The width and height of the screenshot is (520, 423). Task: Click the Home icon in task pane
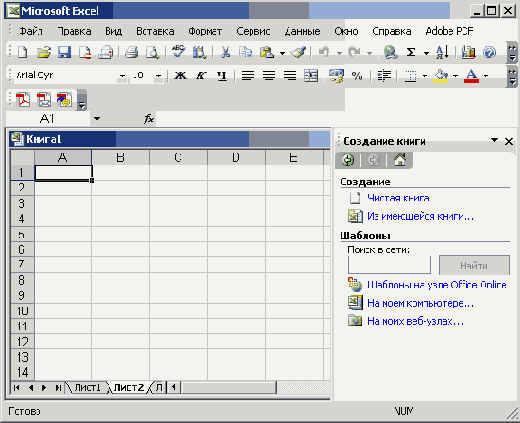click(400, 160)
